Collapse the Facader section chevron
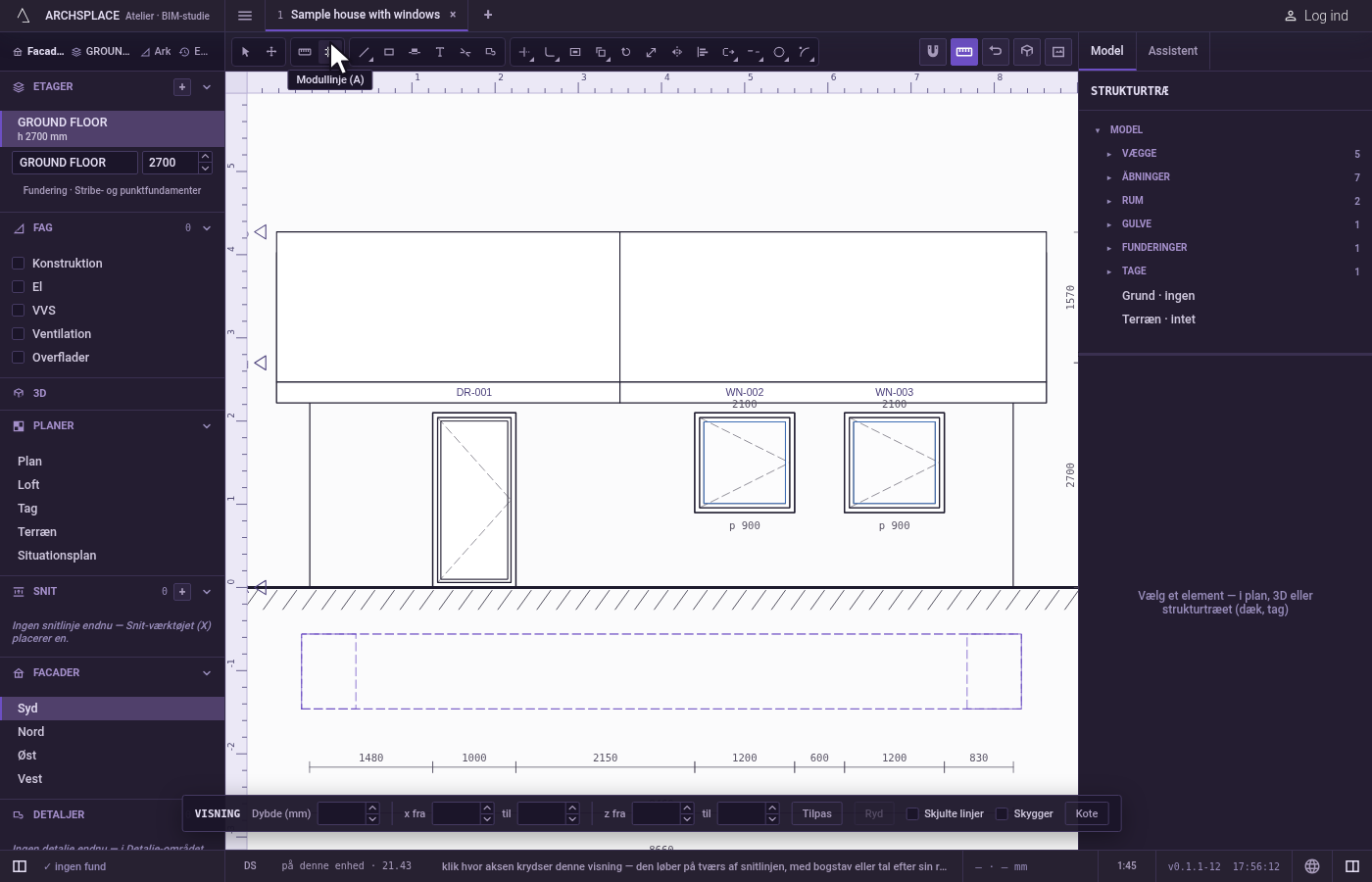Viewport: 1372px width, 882px height. pos(207,673)
